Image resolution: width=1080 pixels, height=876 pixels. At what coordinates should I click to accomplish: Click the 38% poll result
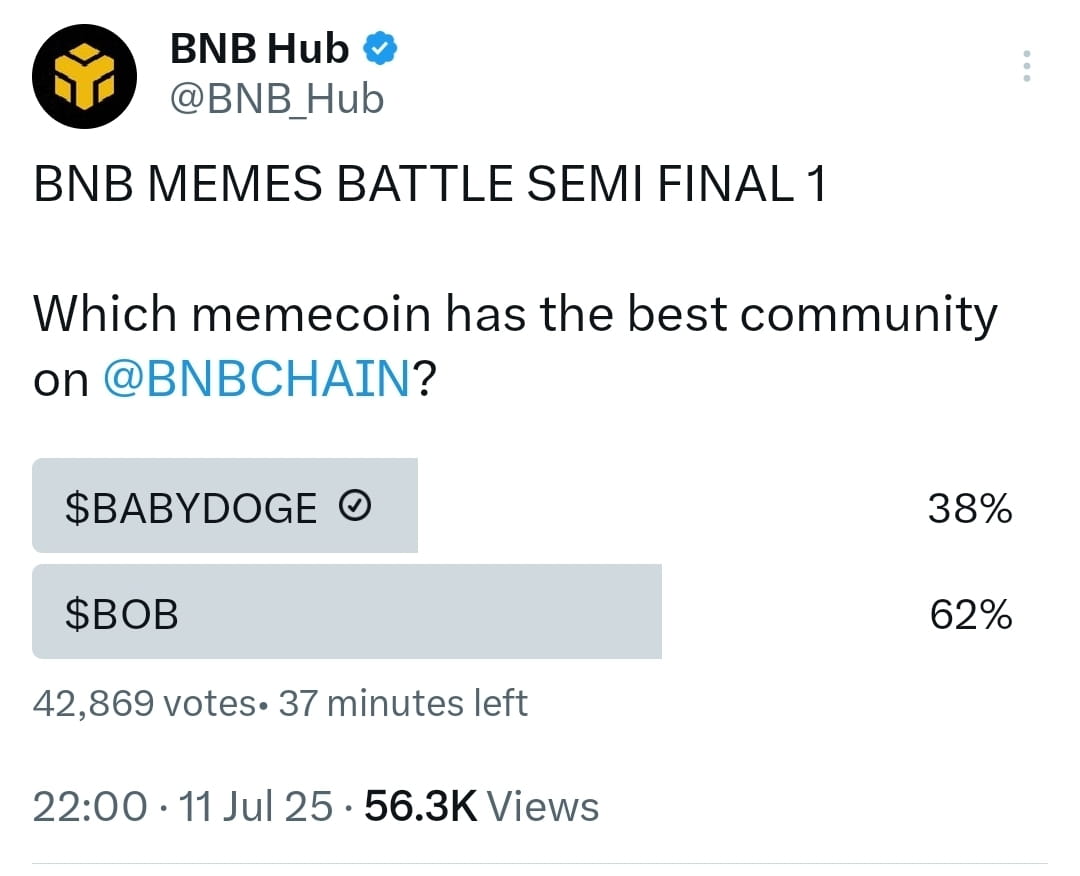pyautogui.click(x=970, y=509)
